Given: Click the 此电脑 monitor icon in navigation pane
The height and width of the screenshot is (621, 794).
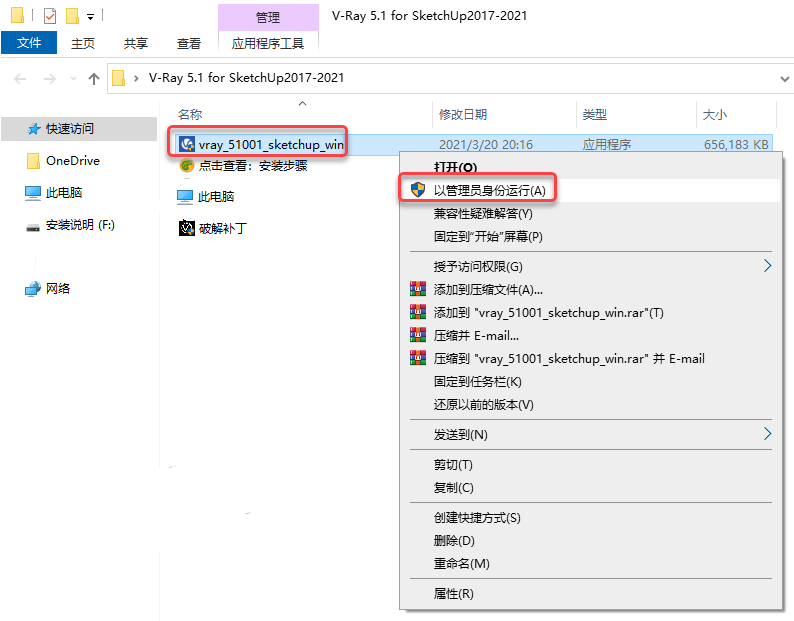Looking at the screenshot, I should pos(33,193).
